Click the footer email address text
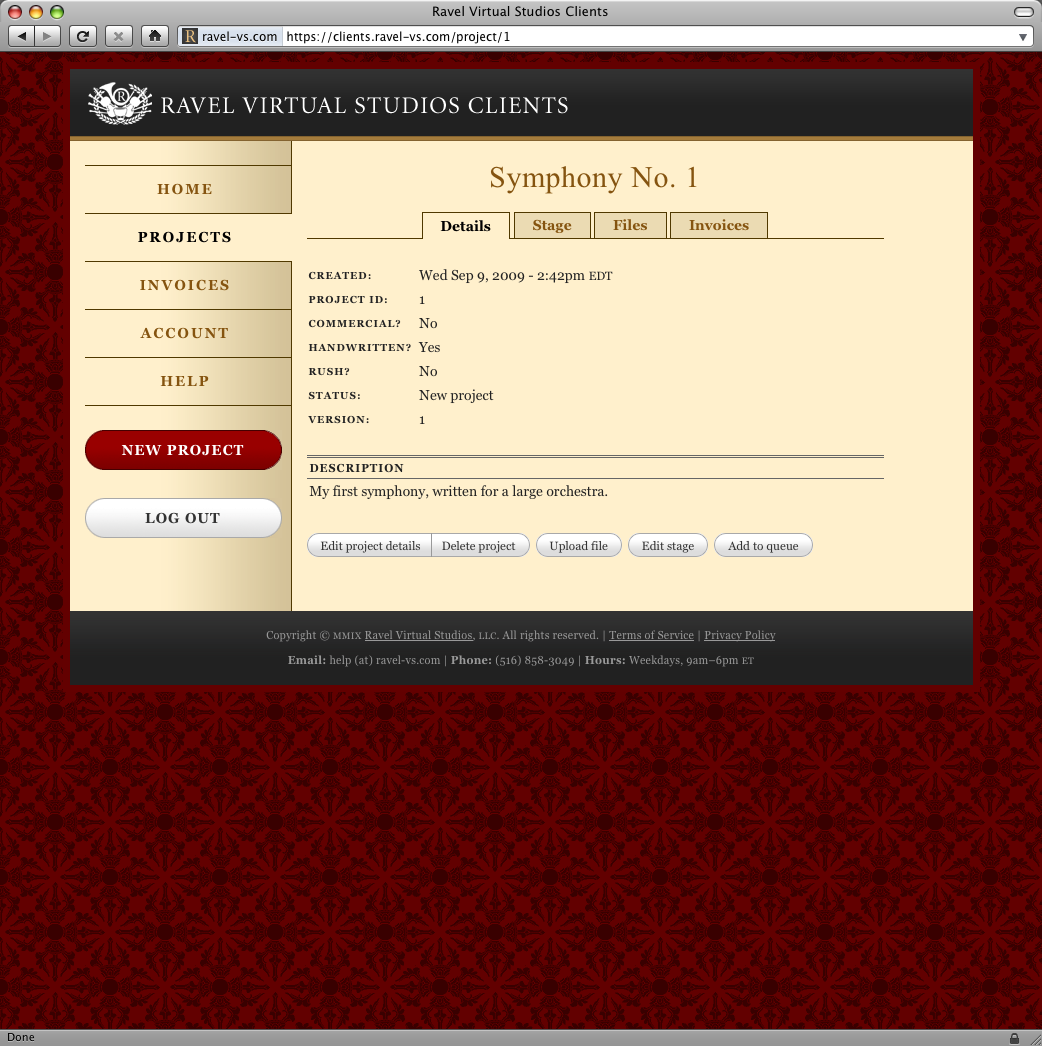The image size is (1042, 1046). tap(384, 660)
